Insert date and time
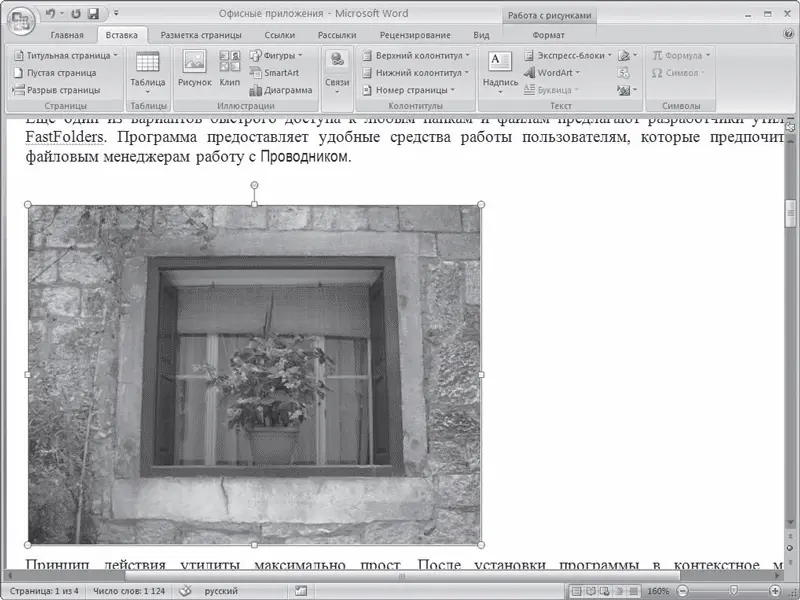This screenshot has height=600, width=800. pyautogui.click(x=623, y=72)
